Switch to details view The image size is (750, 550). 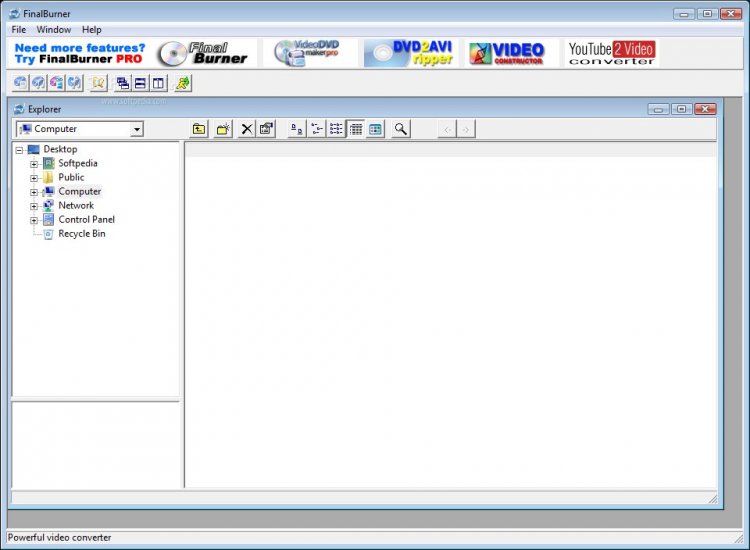(356, 129)
